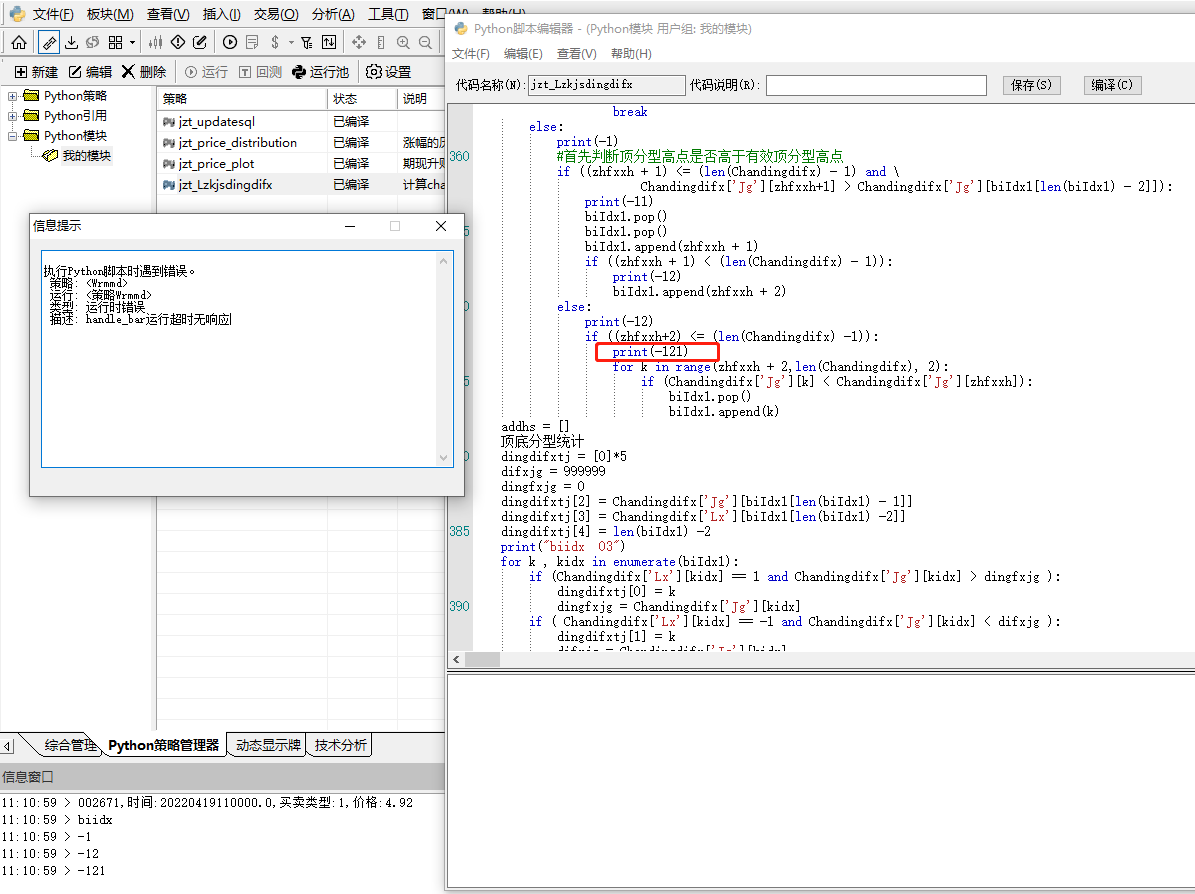Select 我的模块 in the tree

[86, 155]
